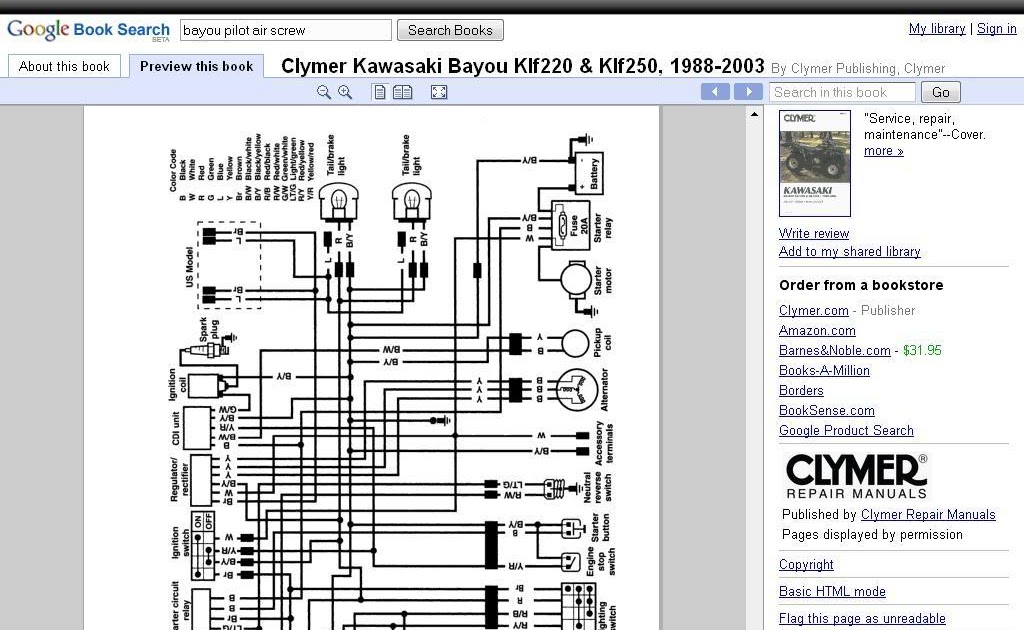The width and height of the screenshot is (1024, 630).
Task: Click the book title heading
Action: (522, 66)
